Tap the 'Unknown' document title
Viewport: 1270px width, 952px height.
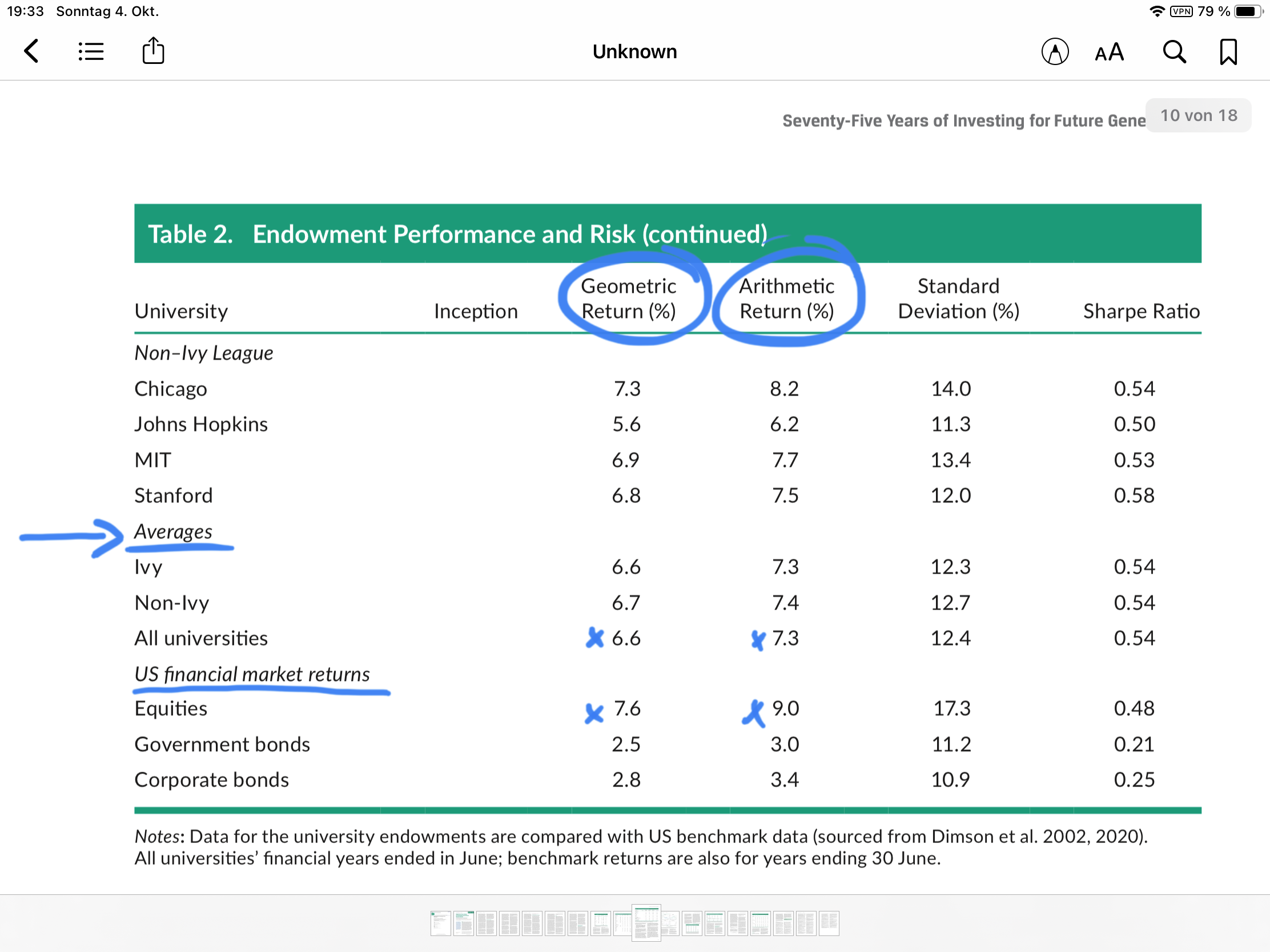click(x=634, y=51)
